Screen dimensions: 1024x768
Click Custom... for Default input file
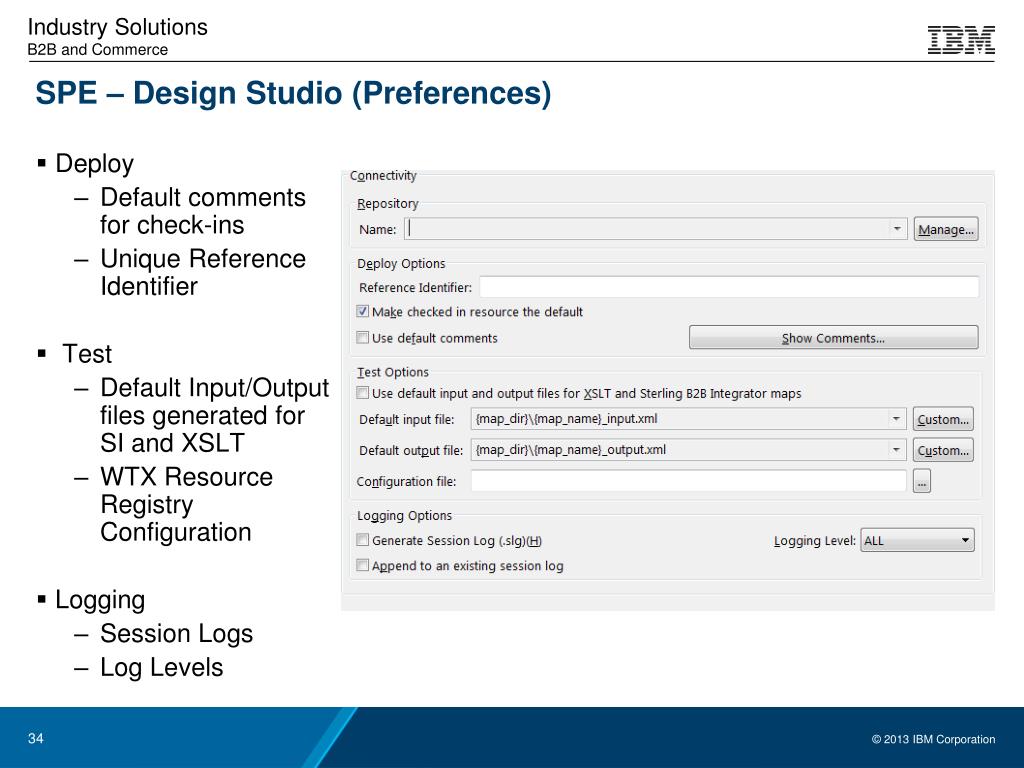[943, 419]
